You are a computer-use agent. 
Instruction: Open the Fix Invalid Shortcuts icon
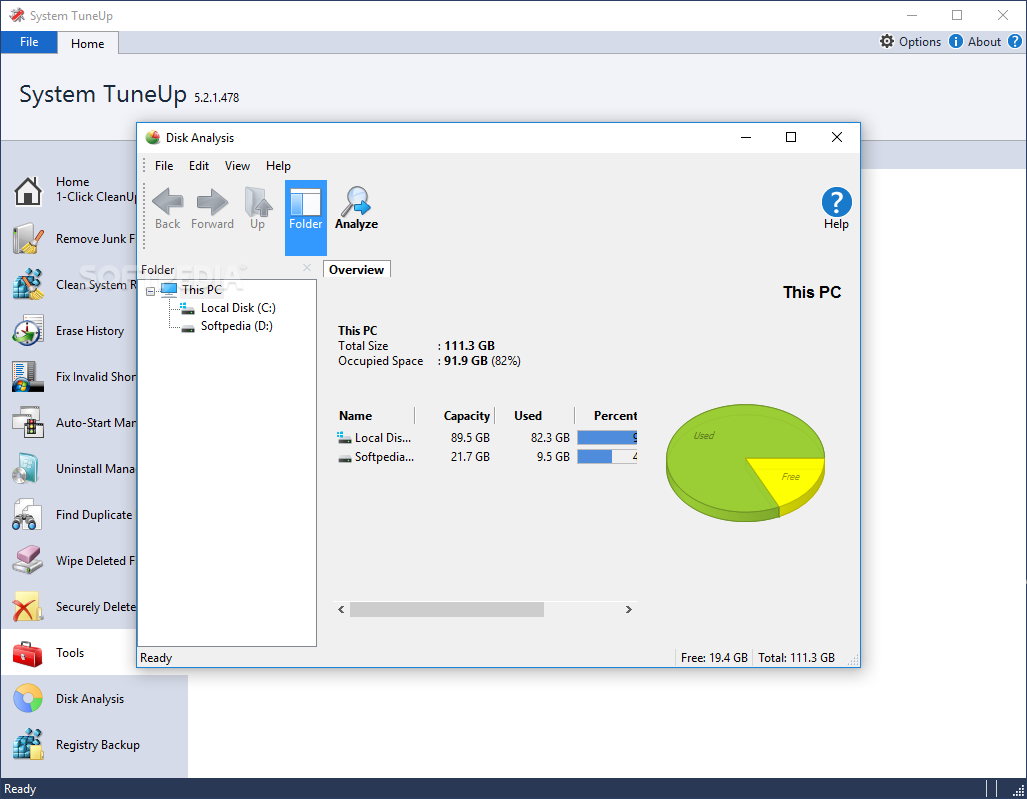point(28,377)
